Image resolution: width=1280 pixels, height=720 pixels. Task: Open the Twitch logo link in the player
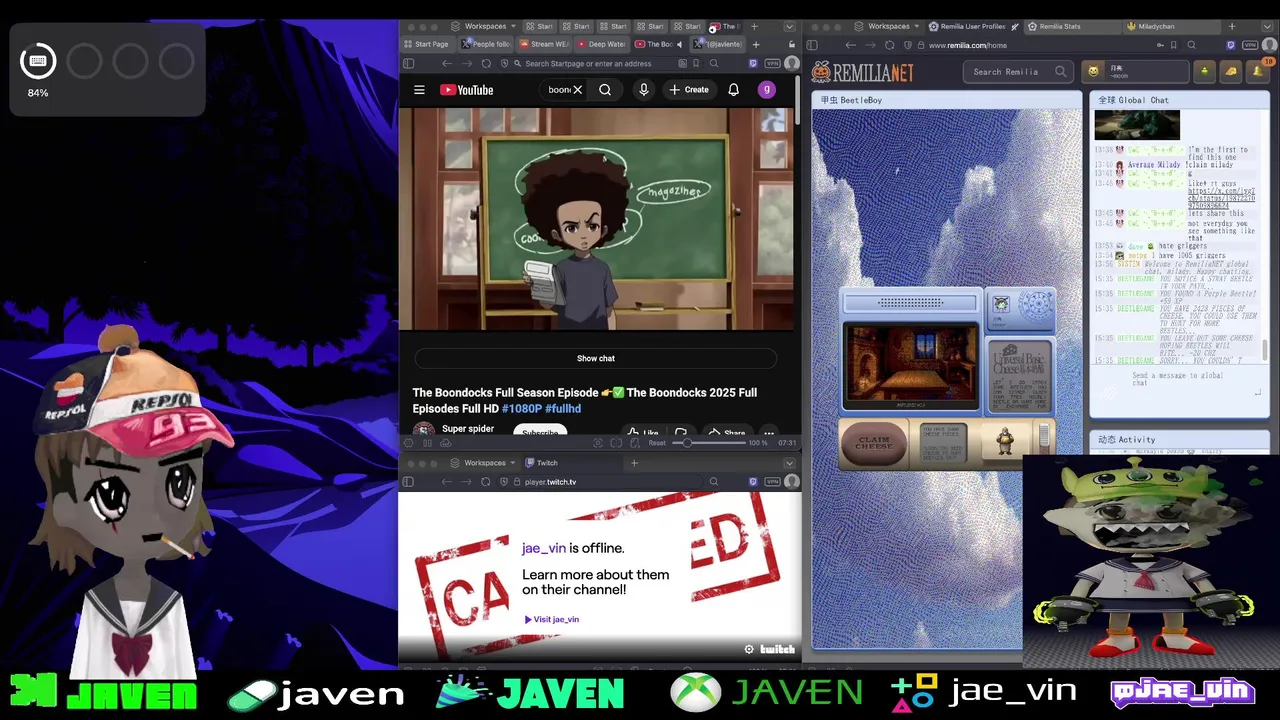(x=777, y=649)
